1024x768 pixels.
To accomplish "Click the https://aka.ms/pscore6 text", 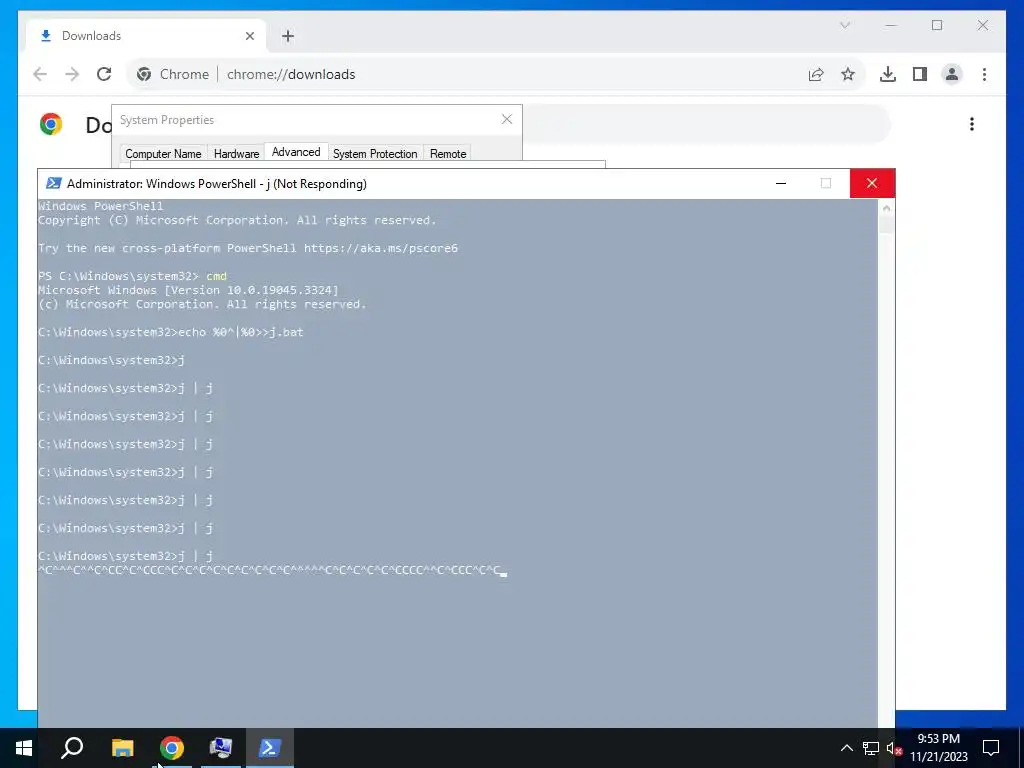I will click(381, 248).
